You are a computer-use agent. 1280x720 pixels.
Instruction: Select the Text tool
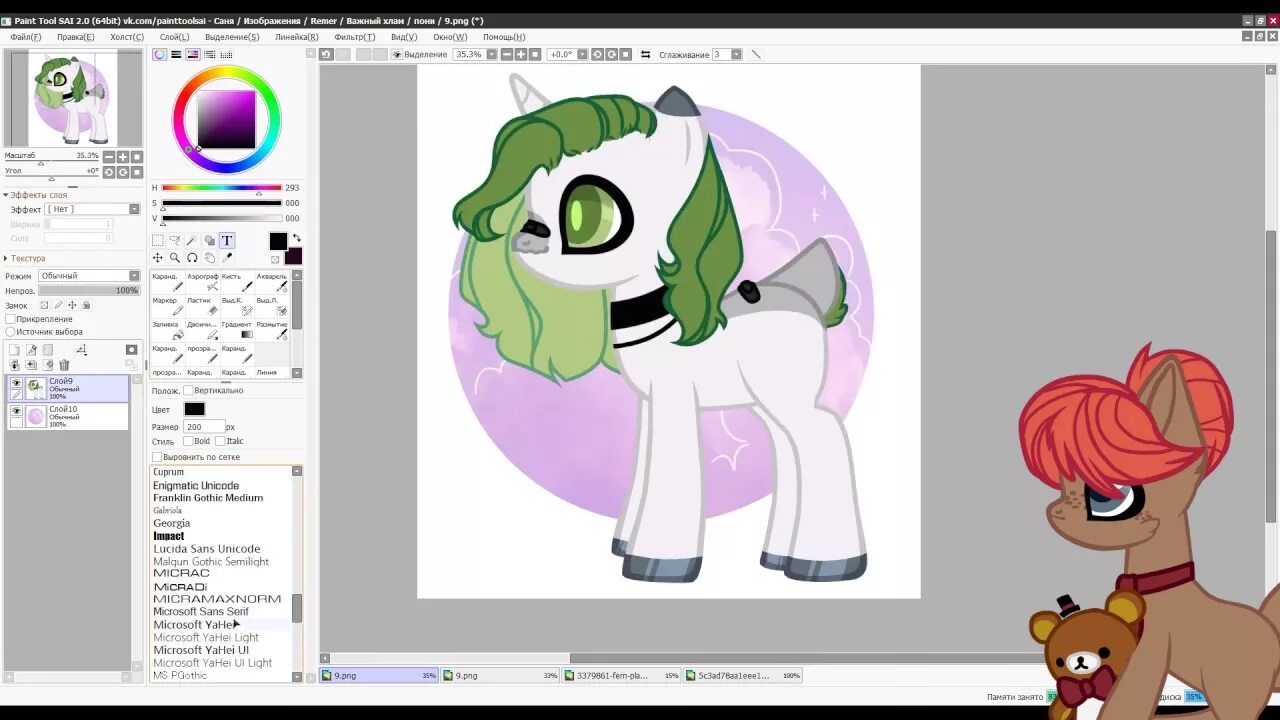click(227, 240)
